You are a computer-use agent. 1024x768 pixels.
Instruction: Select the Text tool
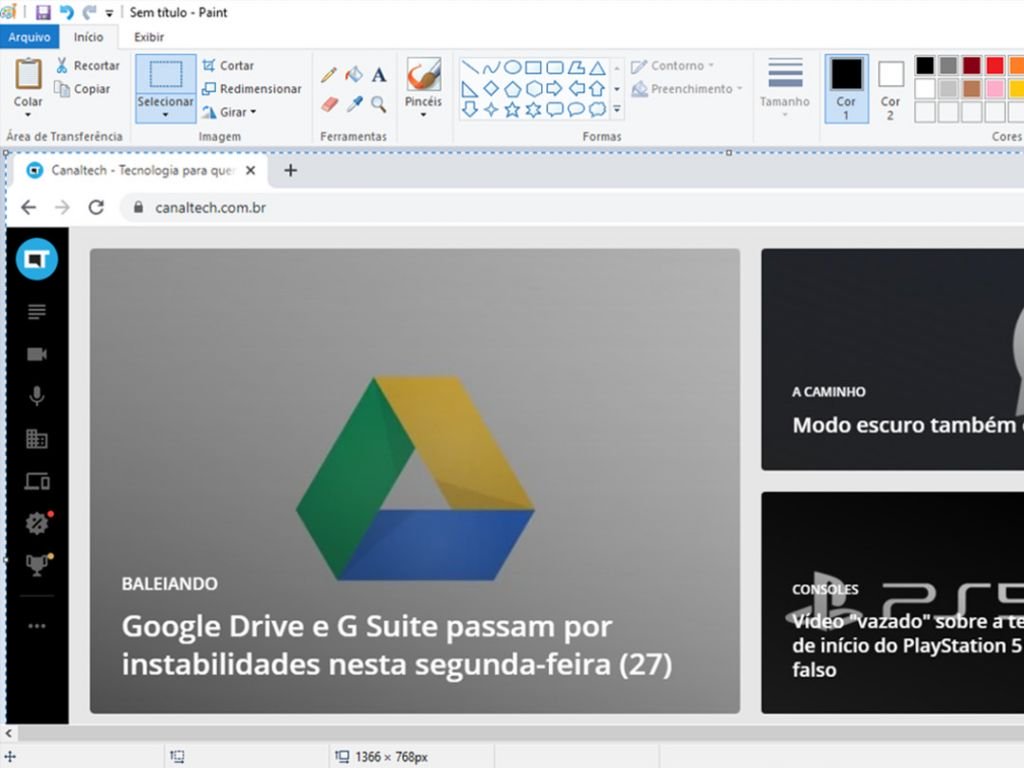point(379,74)
